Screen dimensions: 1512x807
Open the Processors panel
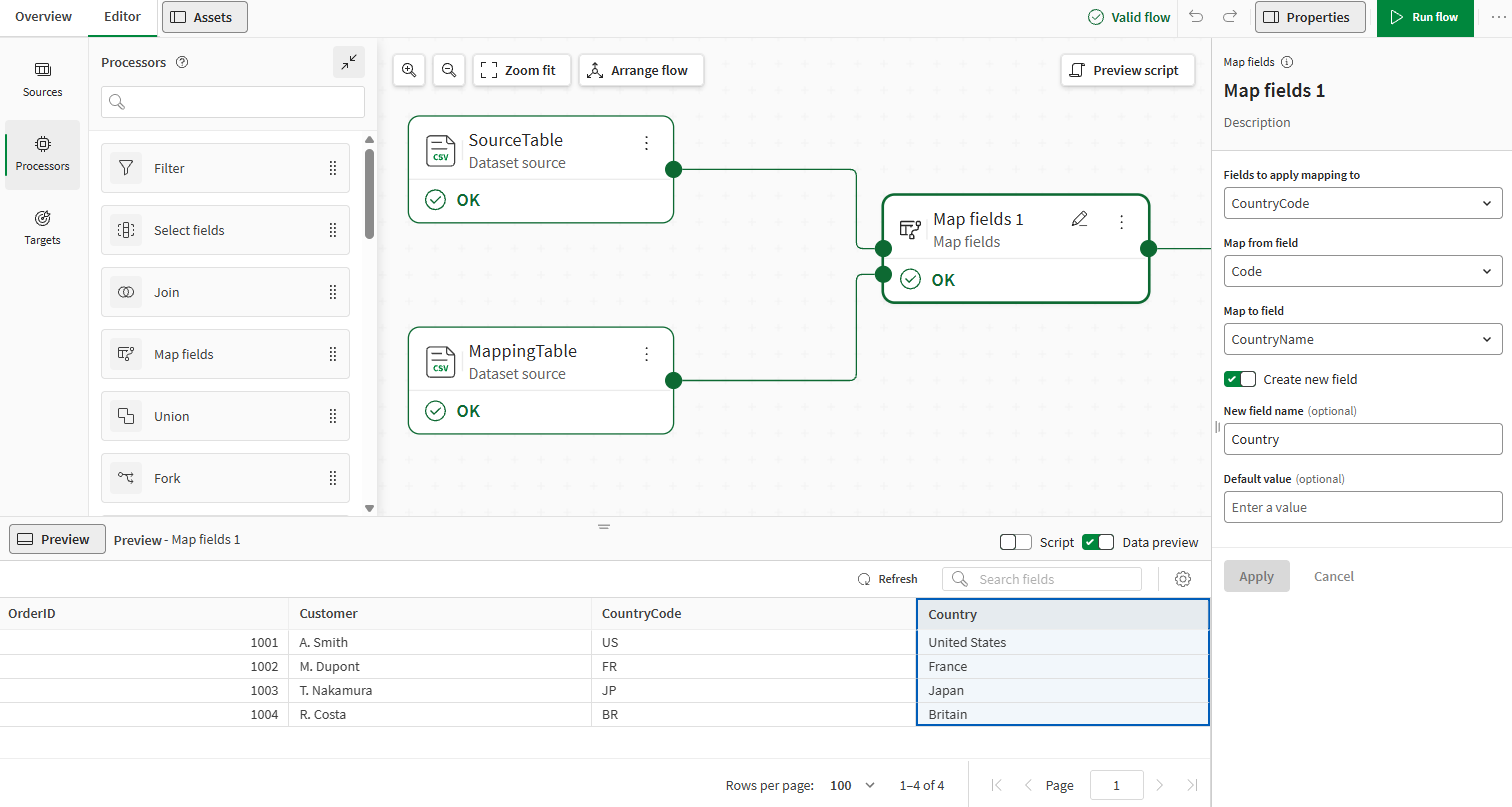(42, 154)
